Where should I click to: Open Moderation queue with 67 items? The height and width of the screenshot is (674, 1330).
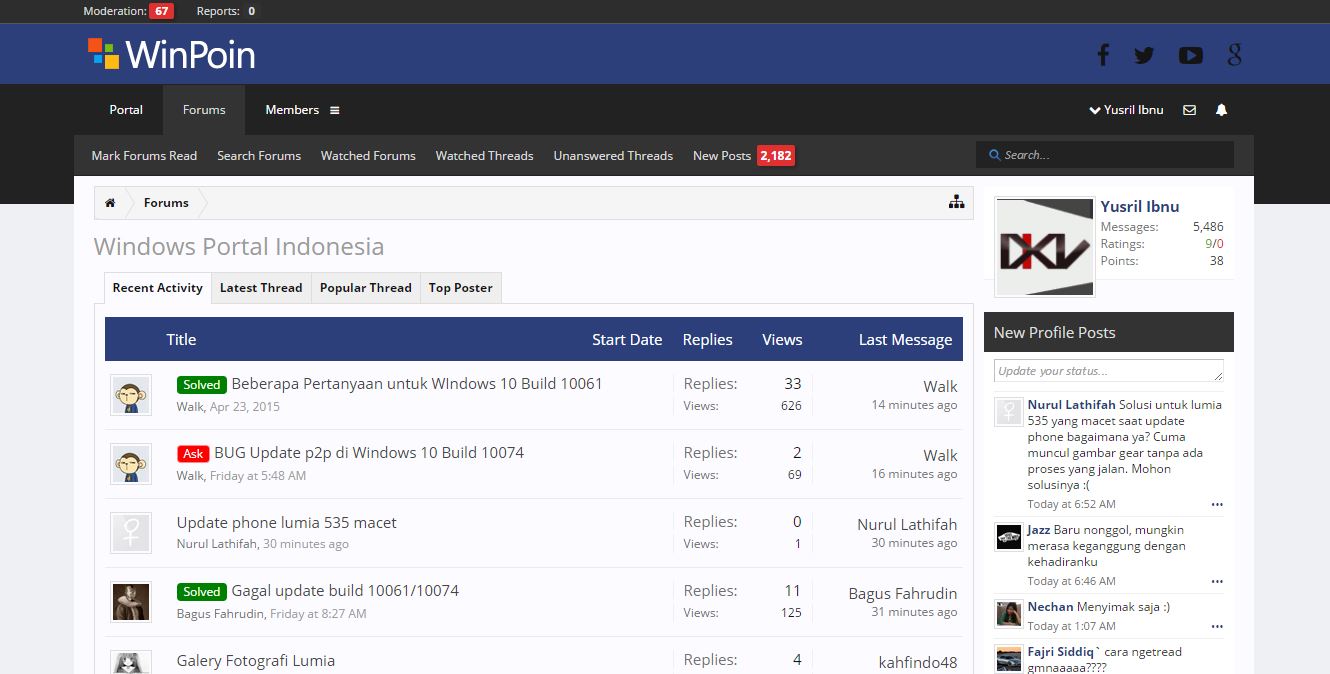pyautogui.click(x=128, y=11)
